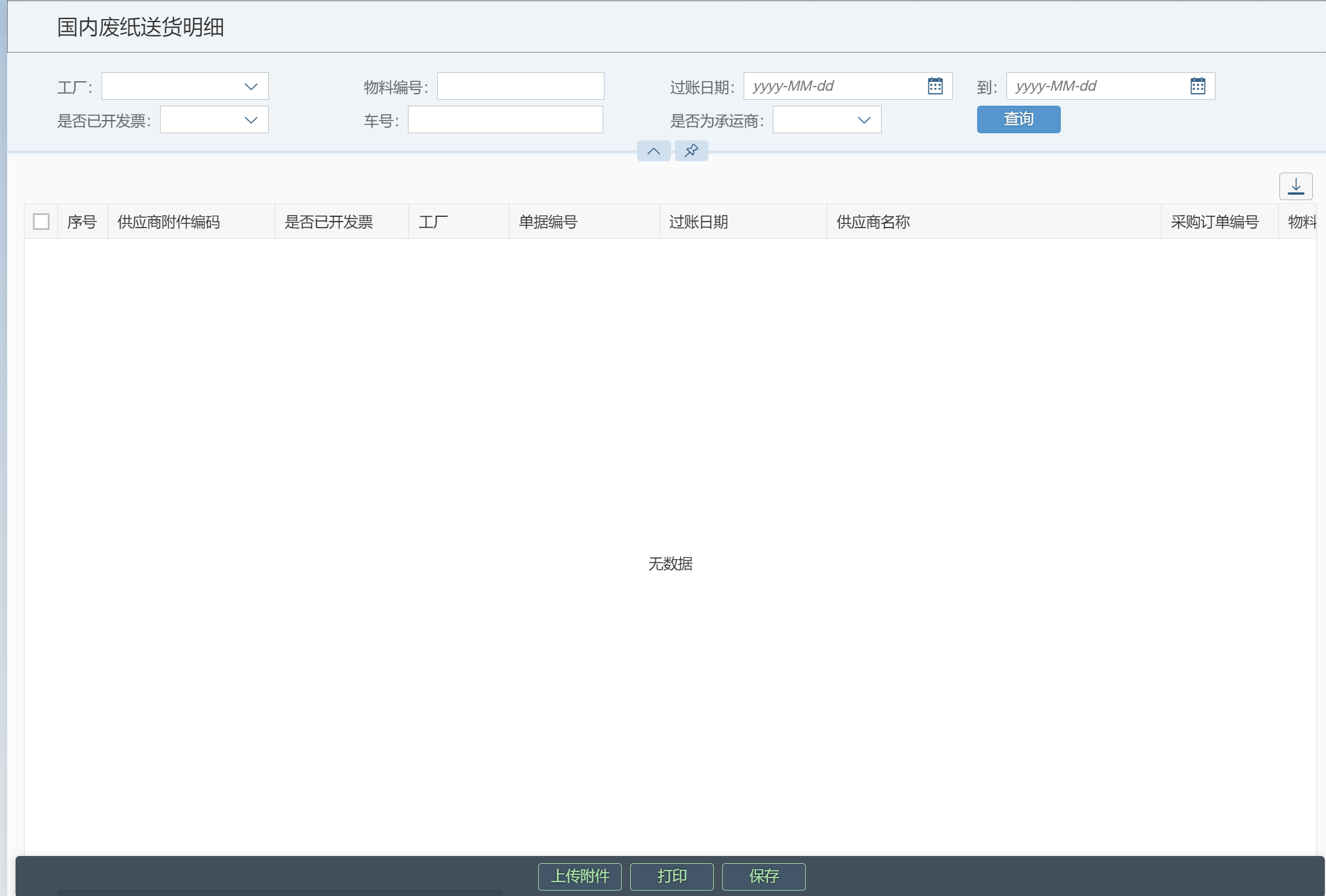1326x896 pixels.
Task: Click the 无数据 empty table message
Action: coord(670,564)
